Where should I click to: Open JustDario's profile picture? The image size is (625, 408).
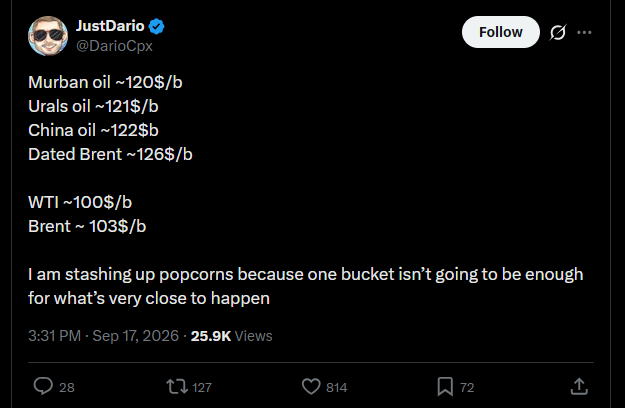[x=48, y=36]
